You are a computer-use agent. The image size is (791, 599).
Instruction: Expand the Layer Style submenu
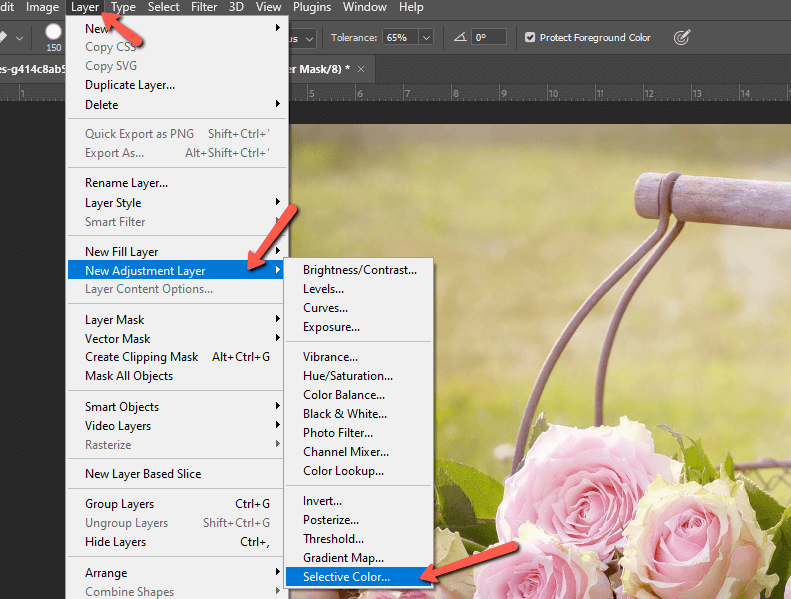tap(177, 202)
